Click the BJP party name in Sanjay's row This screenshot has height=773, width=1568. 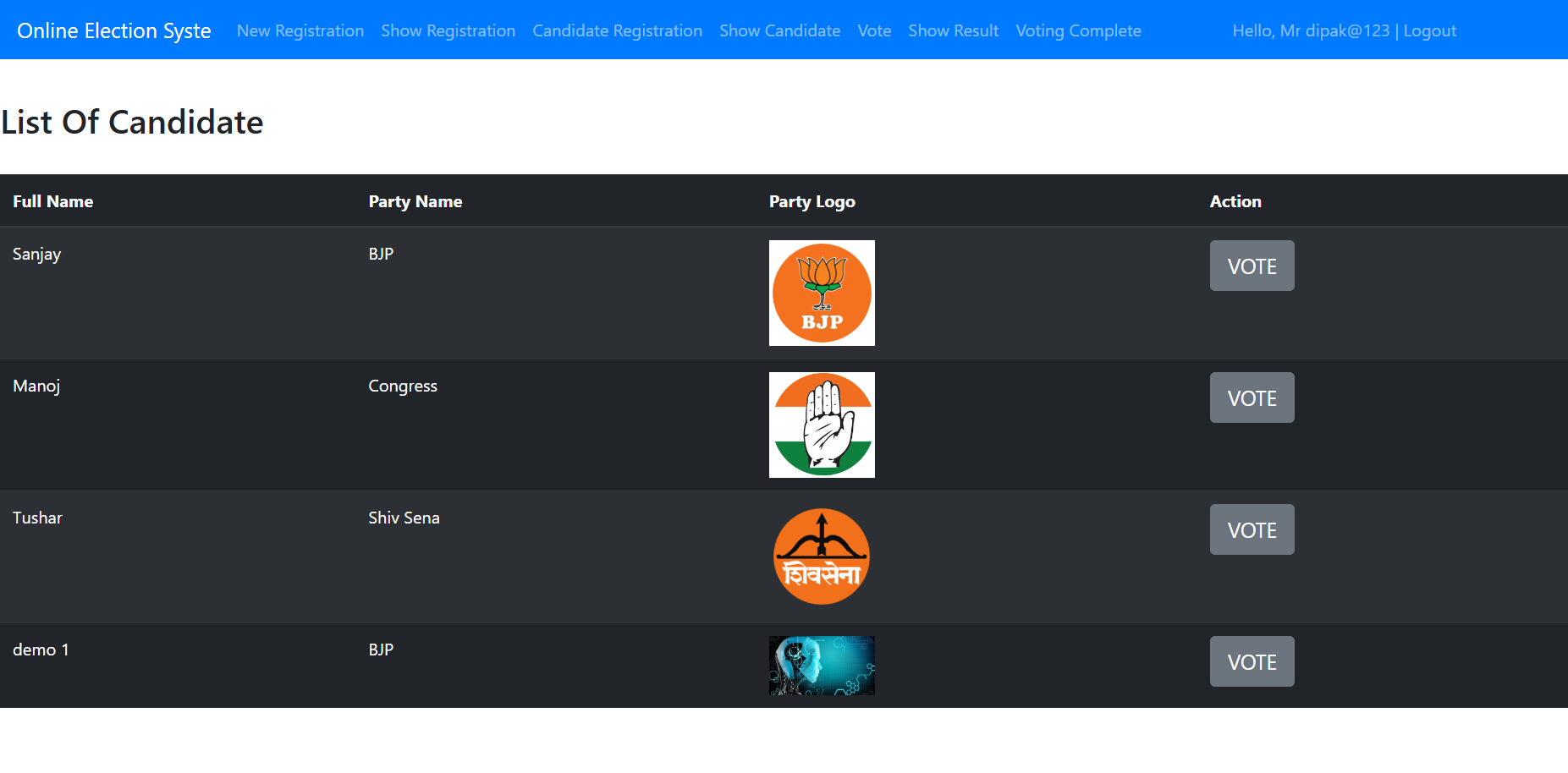tap(381, 254)
